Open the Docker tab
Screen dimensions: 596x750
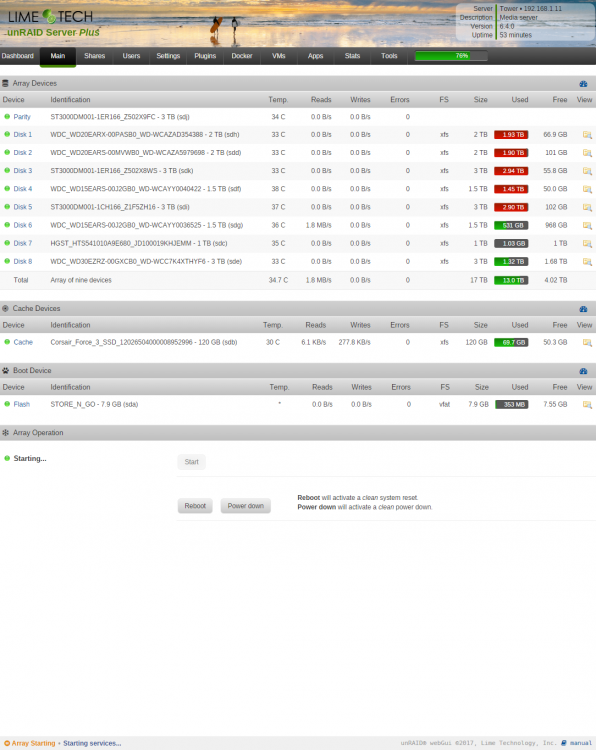coord(242,56)
